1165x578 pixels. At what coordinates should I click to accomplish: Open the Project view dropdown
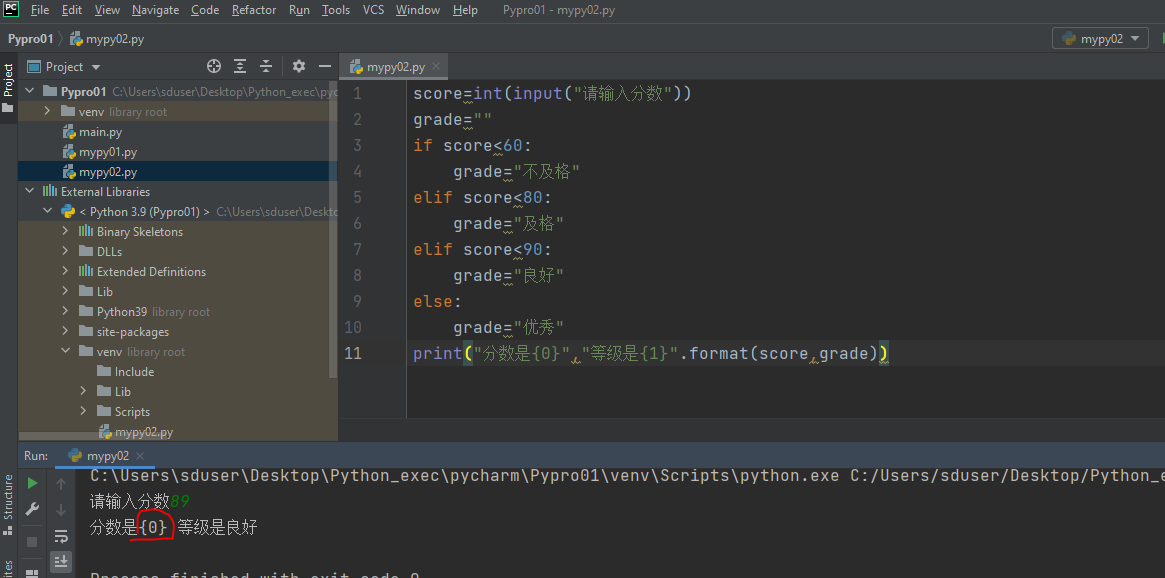96,67
